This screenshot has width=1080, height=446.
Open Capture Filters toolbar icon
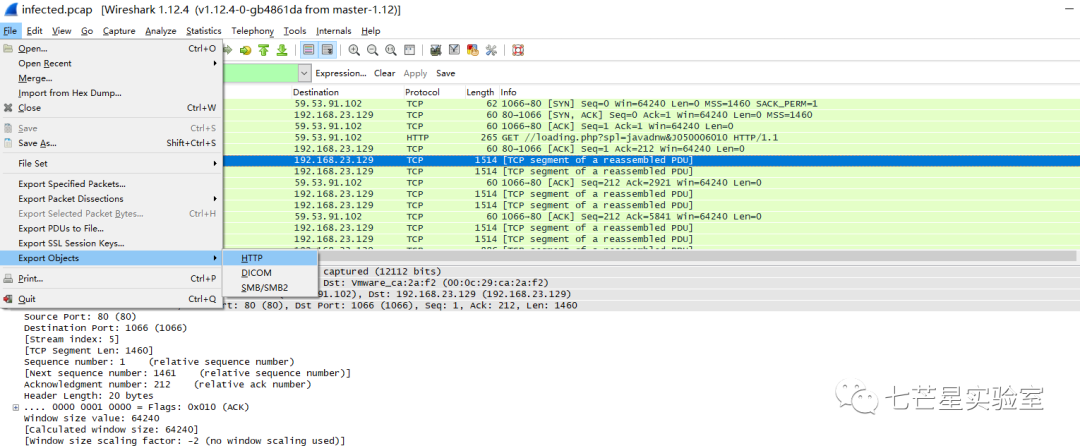click(x=435, y=50)
